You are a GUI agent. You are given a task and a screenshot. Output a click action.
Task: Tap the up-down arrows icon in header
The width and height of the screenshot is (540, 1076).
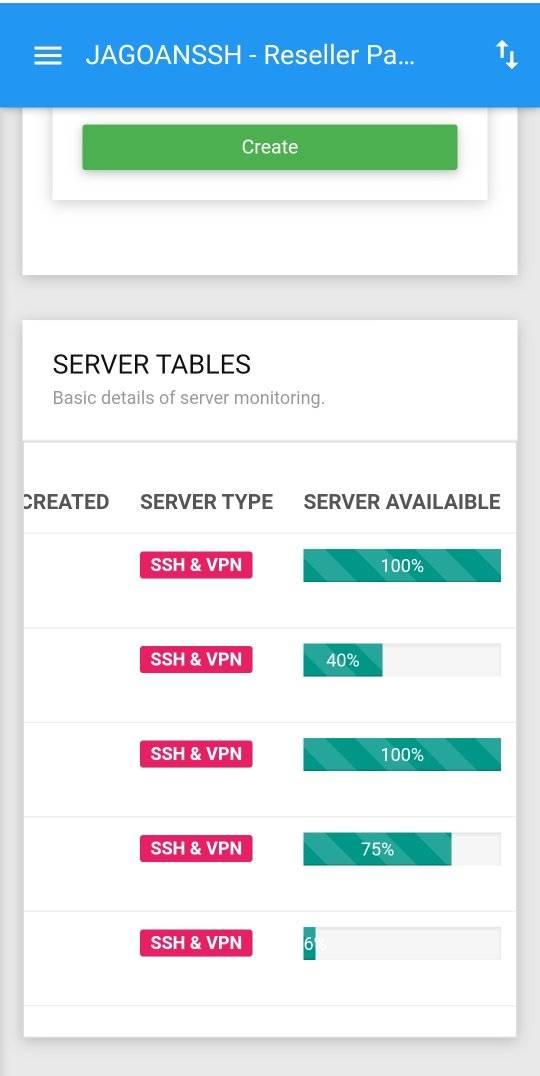[507, 55]
